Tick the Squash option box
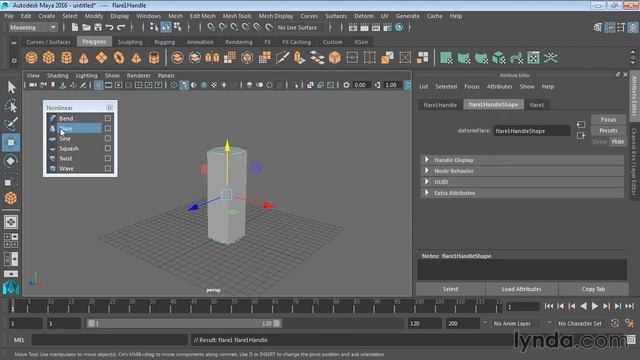 (x=108, y=148)
